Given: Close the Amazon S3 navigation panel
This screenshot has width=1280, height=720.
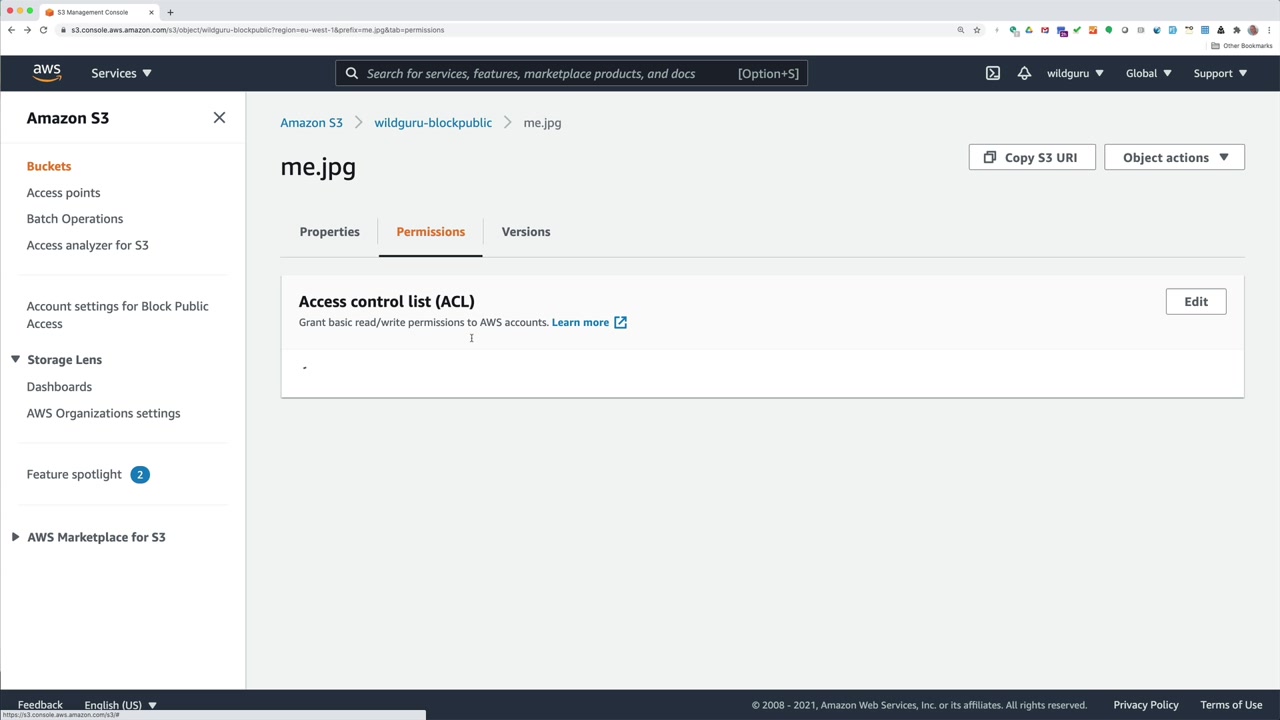Looking at the screenshot, I should pos(219,118).
